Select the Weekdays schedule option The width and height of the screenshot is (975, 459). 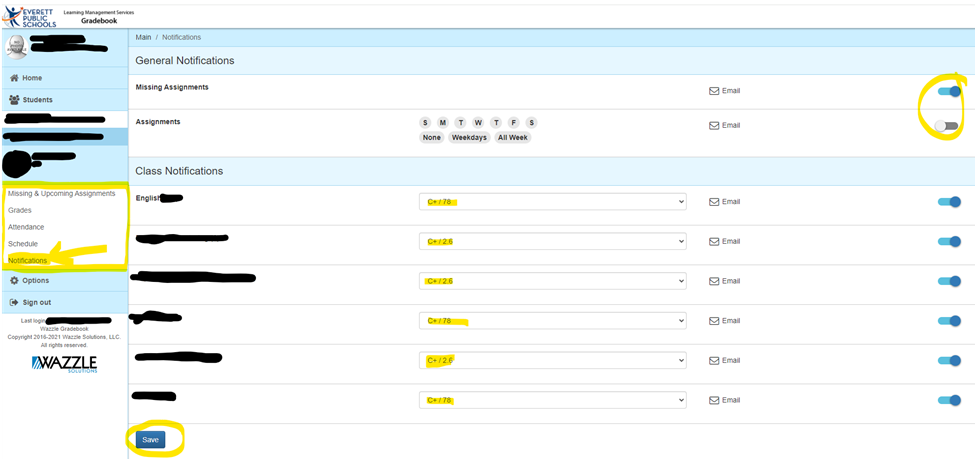[467, 137]
